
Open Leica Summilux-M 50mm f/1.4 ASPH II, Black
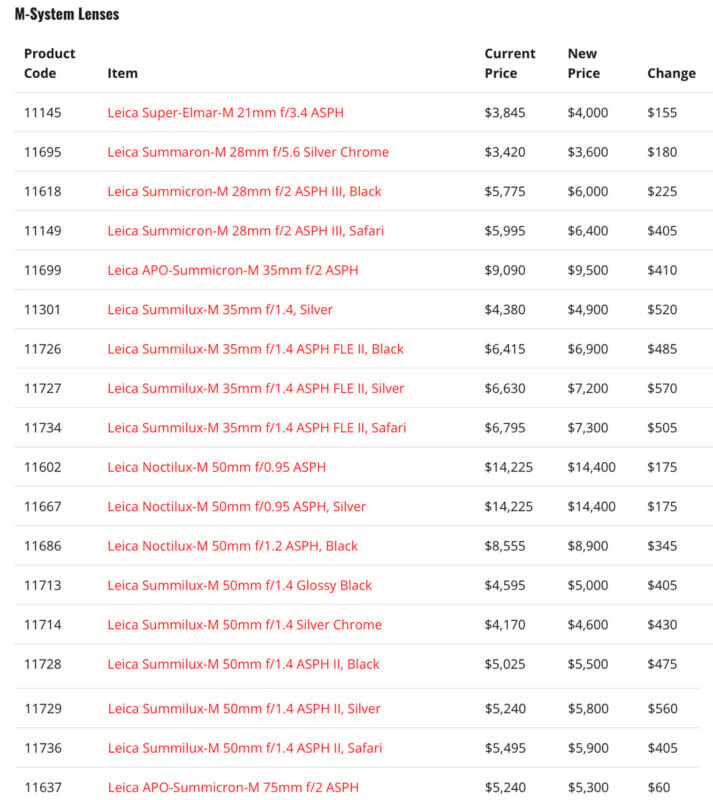pyautogui.click(x=243, y=664)
